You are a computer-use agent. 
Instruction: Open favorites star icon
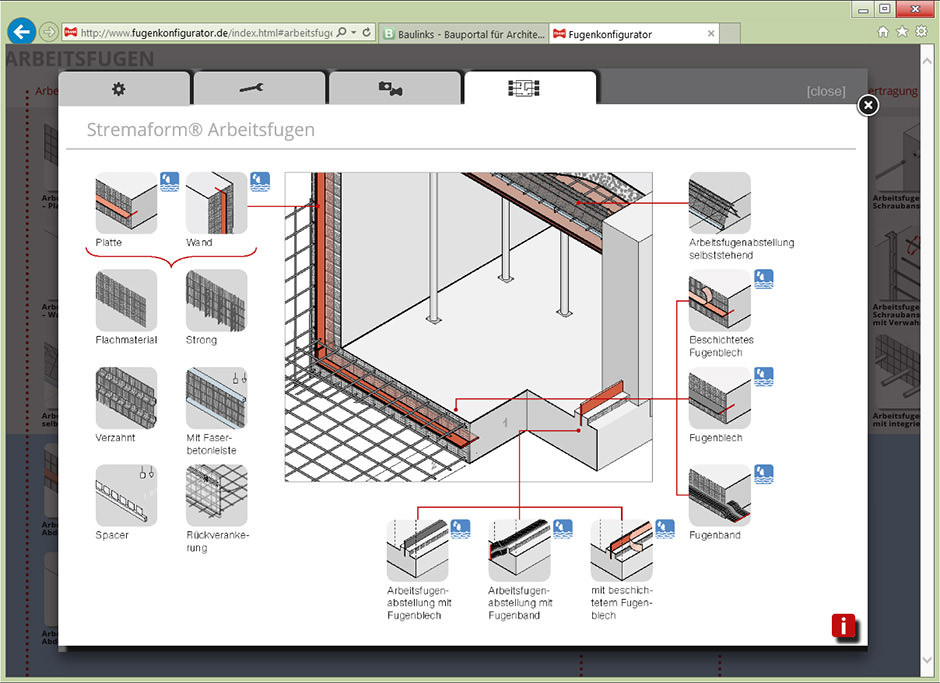coord(902,32)
